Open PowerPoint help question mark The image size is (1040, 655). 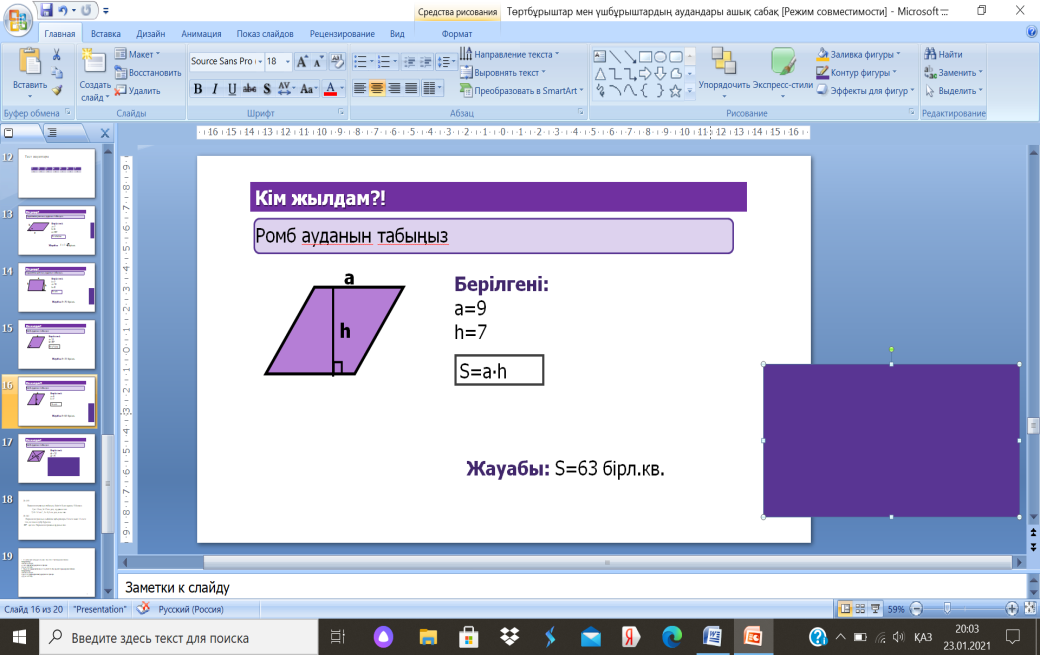[1031, 32]
